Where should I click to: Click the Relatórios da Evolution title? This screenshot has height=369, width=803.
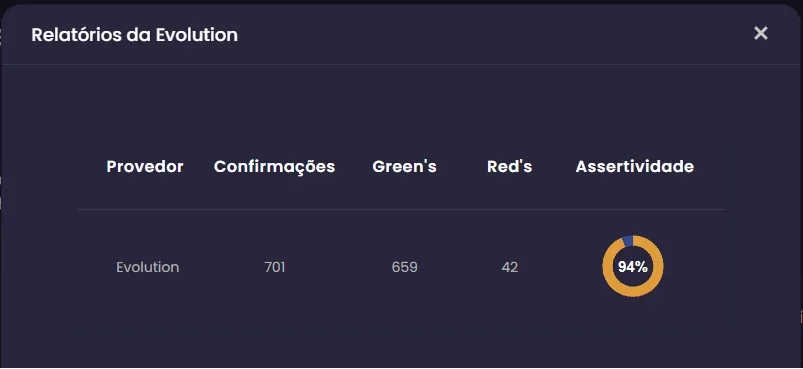click(x=135, y=35)
